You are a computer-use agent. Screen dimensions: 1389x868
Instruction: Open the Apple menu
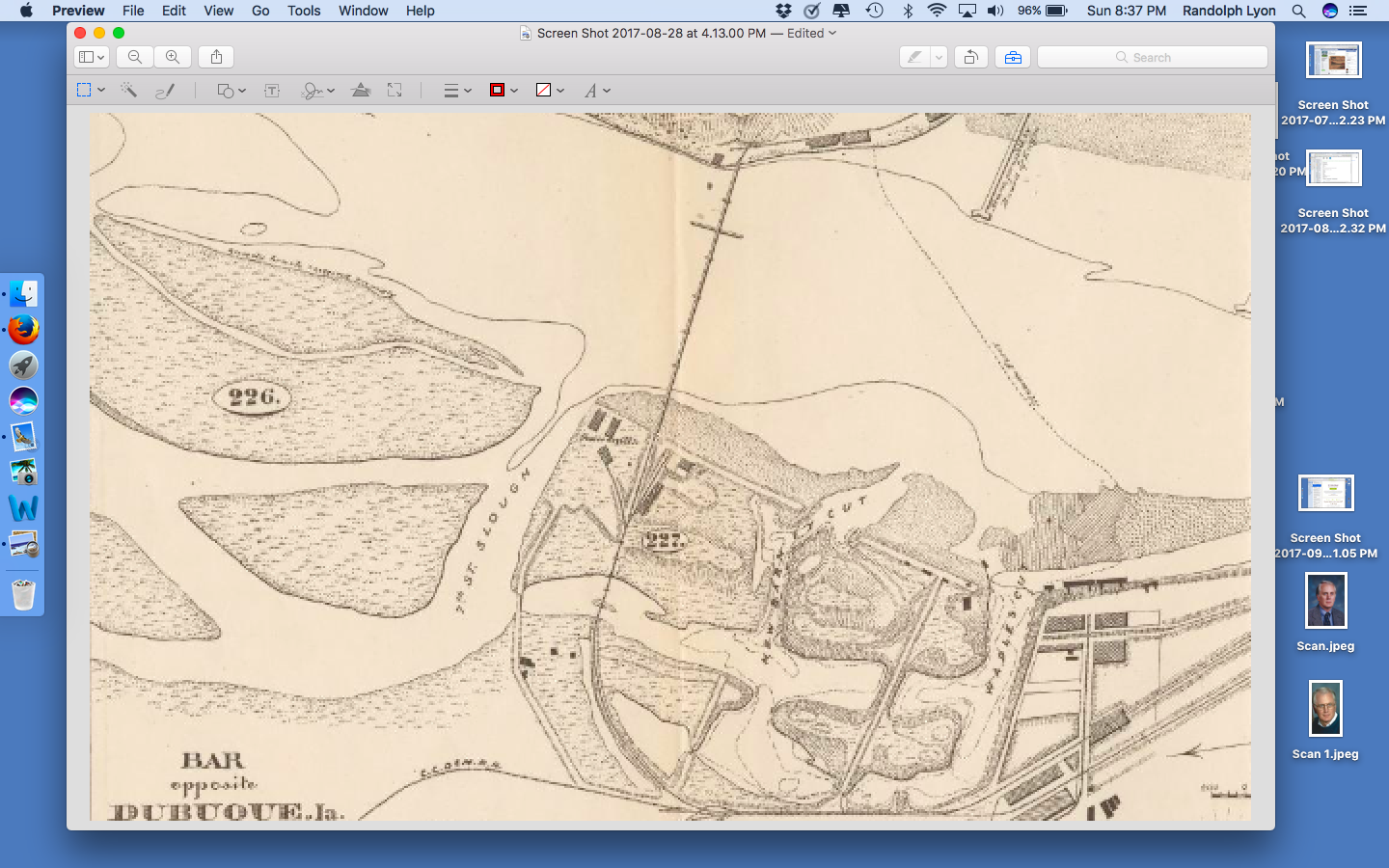click(26, 11)
